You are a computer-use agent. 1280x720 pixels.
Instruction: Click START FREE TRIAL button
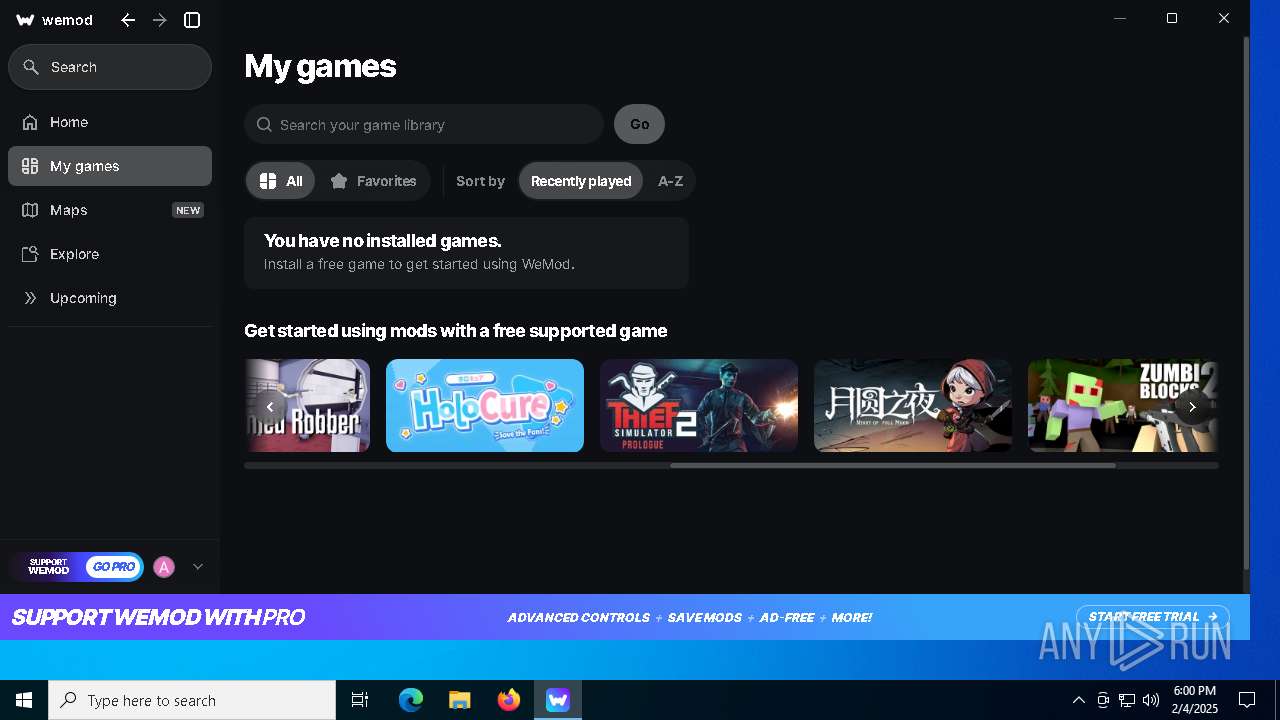click(1153, 617)
